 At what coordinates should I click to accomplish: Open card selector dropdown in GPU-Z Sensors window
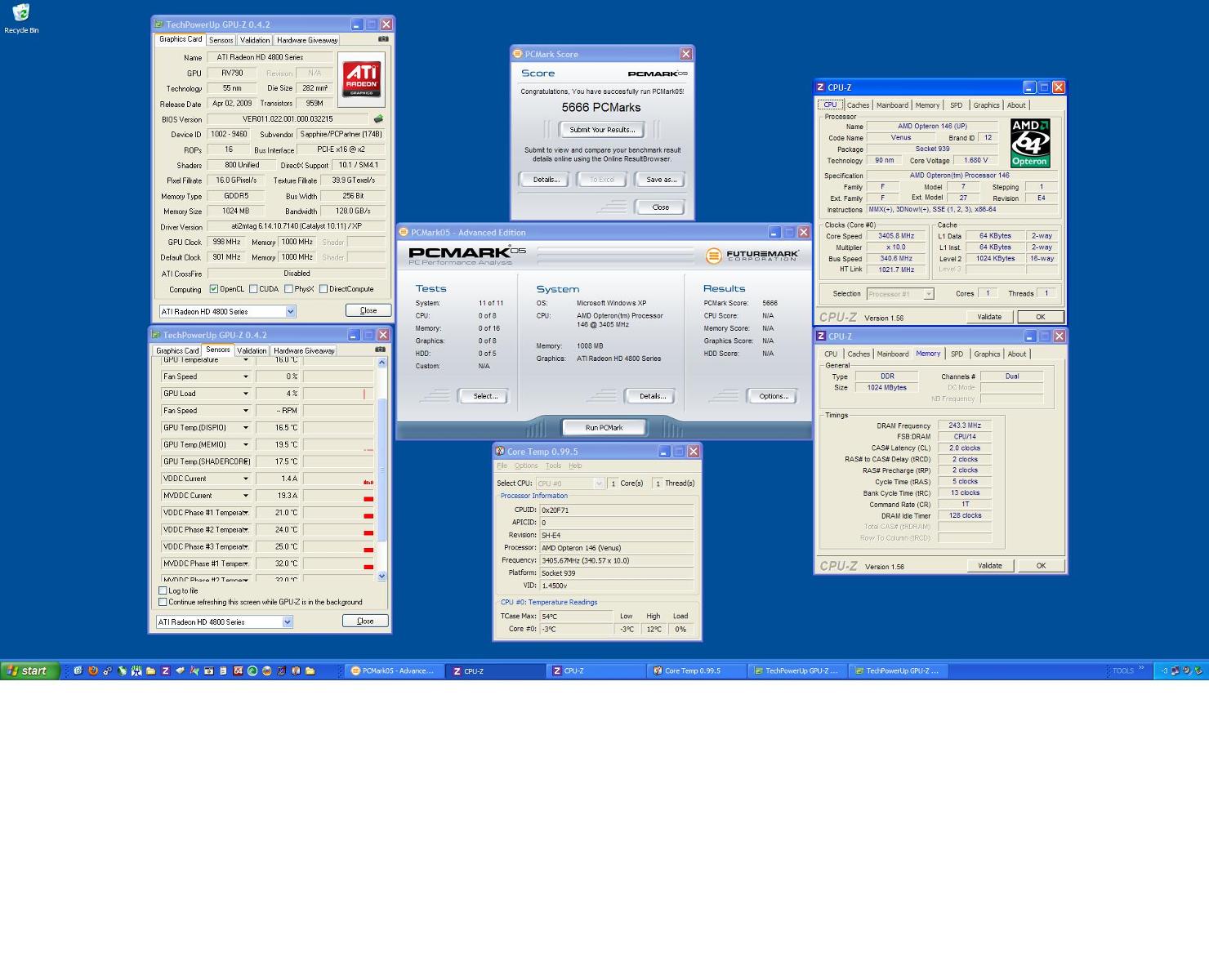point(287,621)
